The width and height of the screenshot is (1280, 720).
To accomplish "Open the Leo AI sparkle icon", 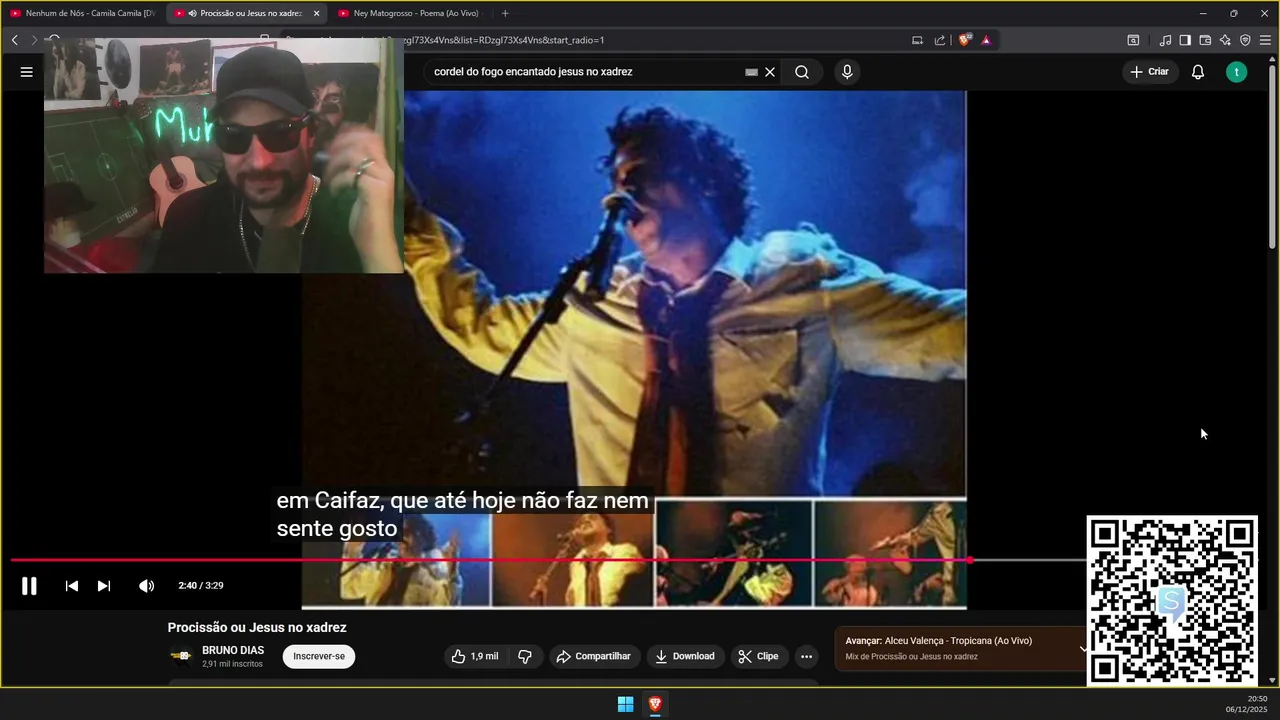I will click(x=1225, y=40).
